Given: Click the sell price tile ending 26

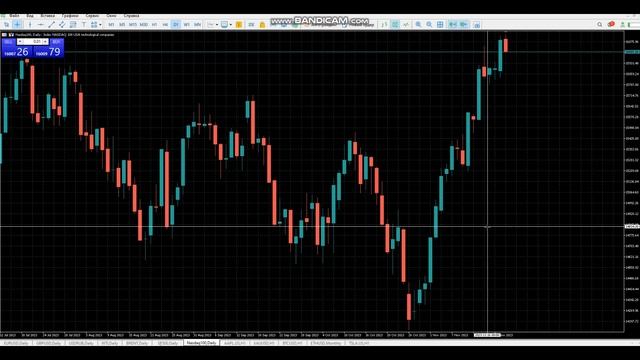Looking at the screenshot, I should (x=17, y=51).
